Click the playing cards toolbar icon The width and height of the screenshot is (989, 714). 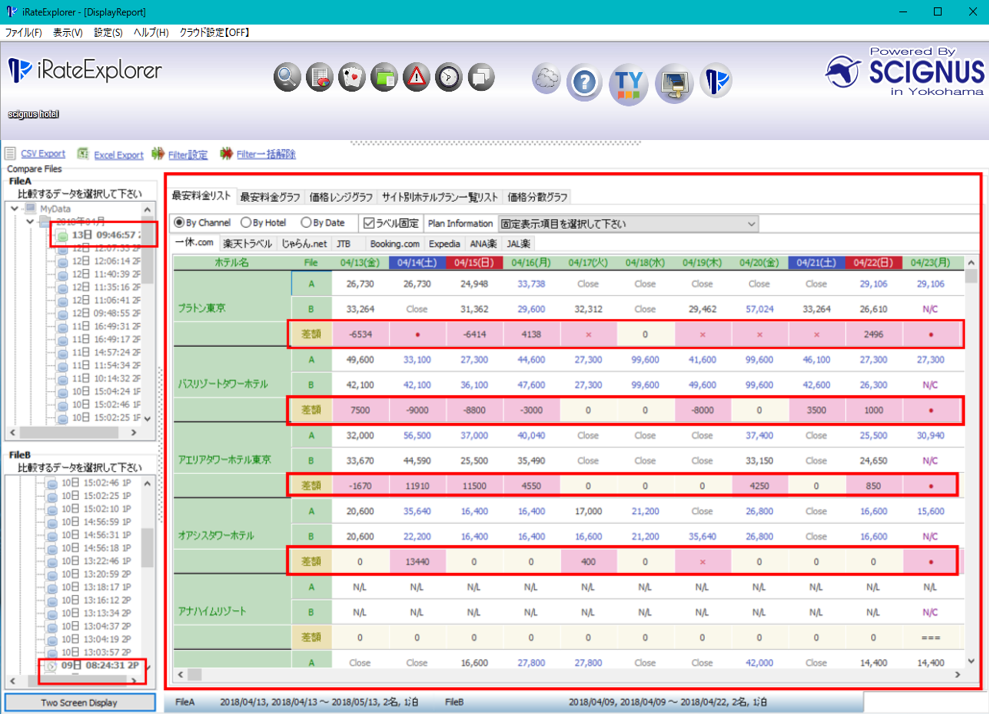[x=352, y=77]
